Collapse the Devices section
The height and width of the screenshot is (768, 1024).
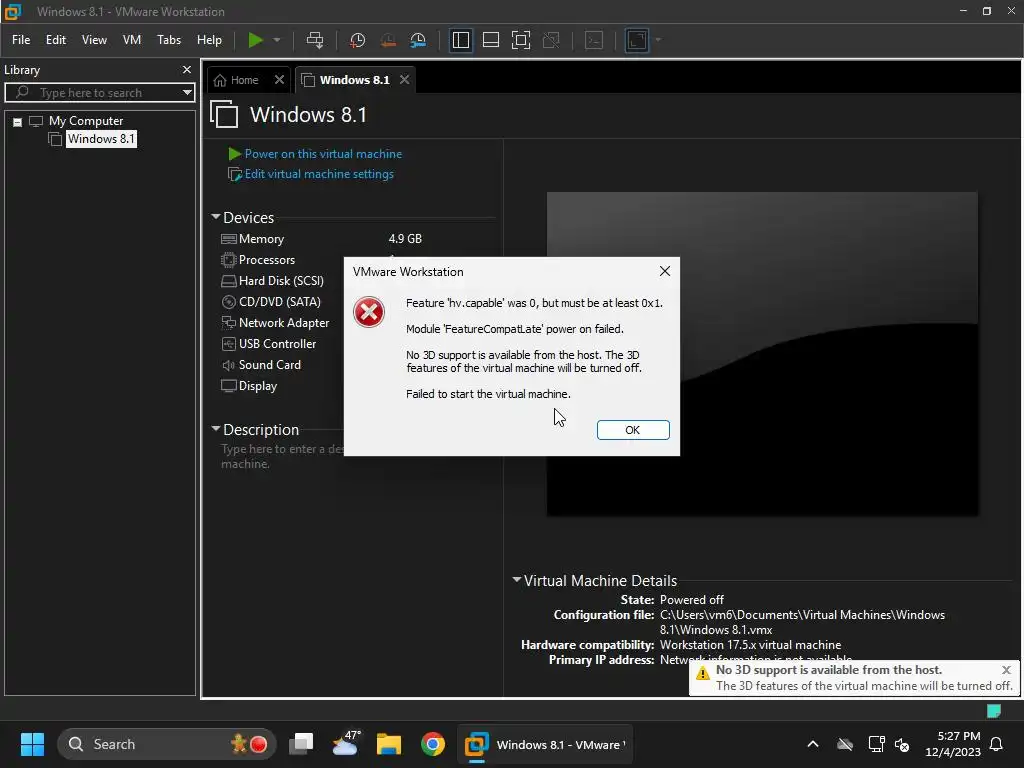point(216,217)
